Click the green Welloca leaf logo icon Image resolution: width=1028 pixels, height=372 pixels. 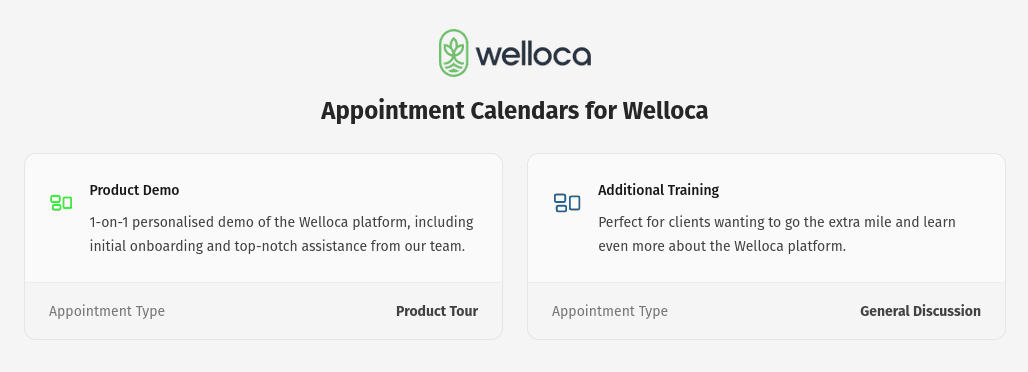(454, 53)
